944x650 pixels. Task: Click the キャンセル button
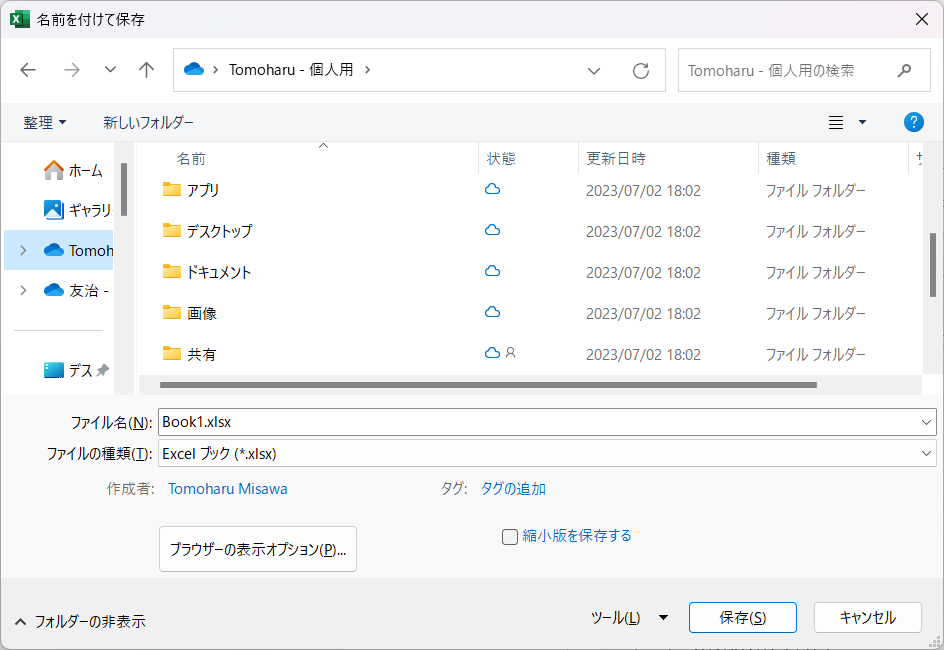[x=868, y=618]
